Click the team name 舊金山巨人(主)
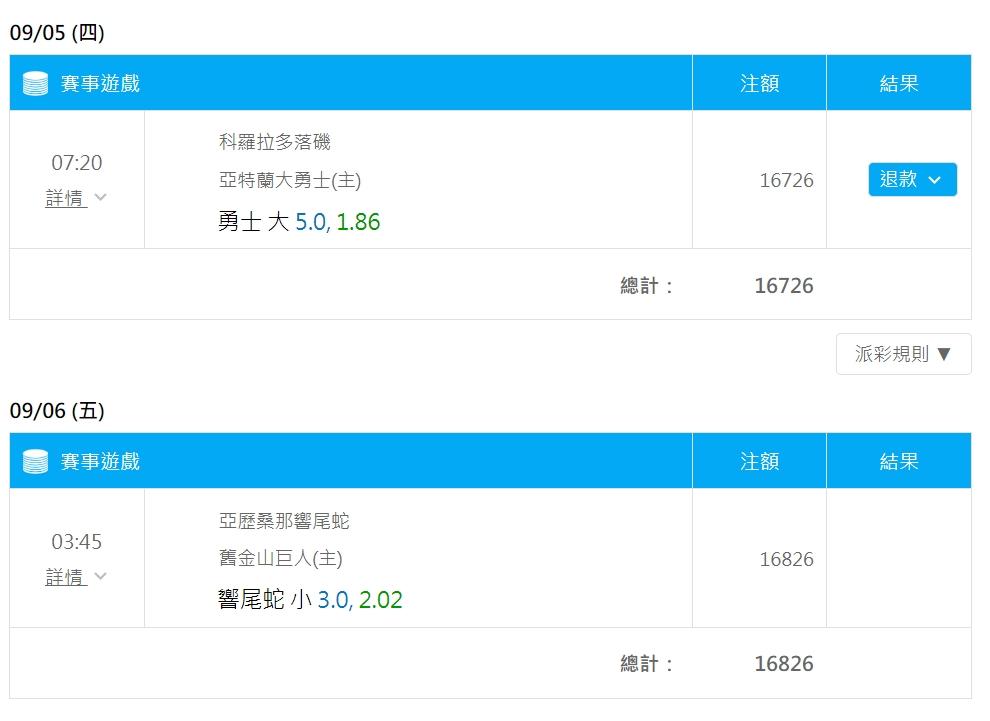 [280, 558]
